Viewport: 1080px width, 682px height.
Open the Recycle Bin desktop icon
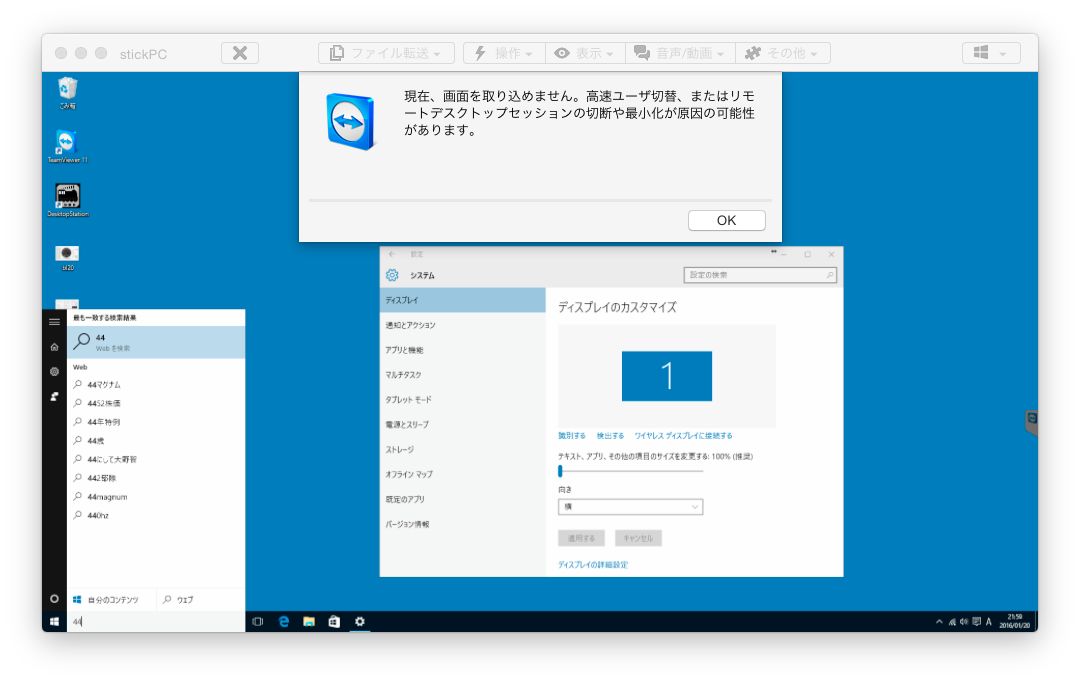point(68,93)
